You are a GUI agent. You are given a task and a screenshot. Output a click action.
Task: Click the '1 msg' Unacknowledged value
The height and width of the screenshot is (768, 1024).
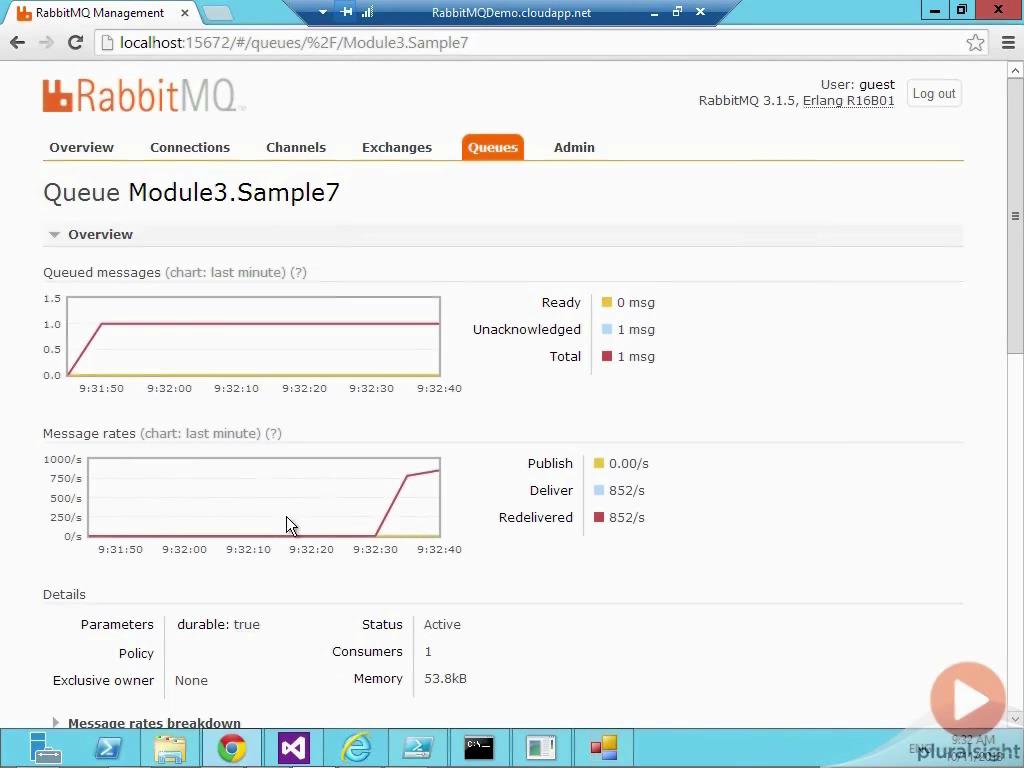[x=636, y=329]
